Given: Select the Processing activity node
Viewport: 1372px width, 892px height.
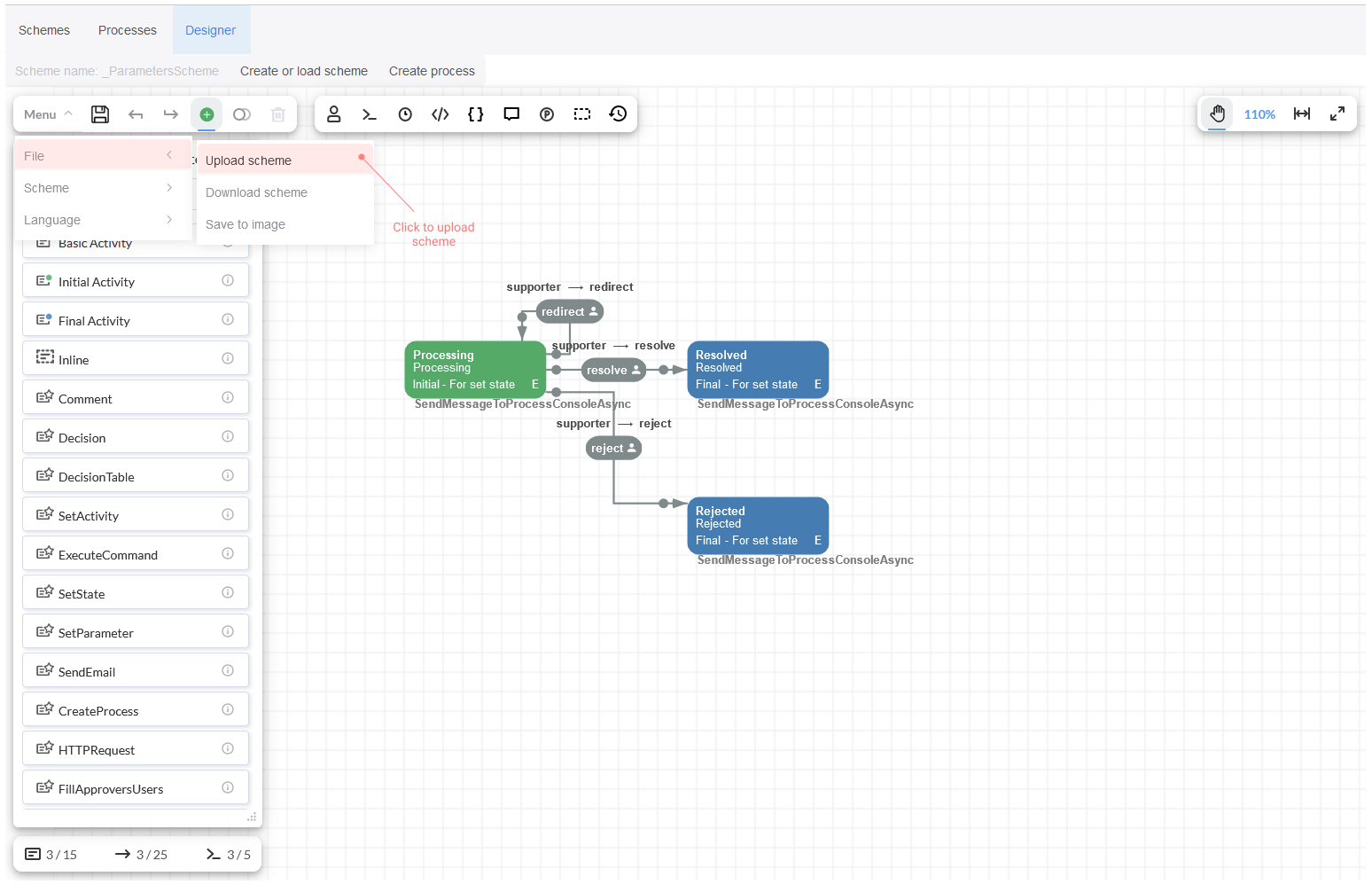Looking at the screenshot, I should click(x=475, y=370).
